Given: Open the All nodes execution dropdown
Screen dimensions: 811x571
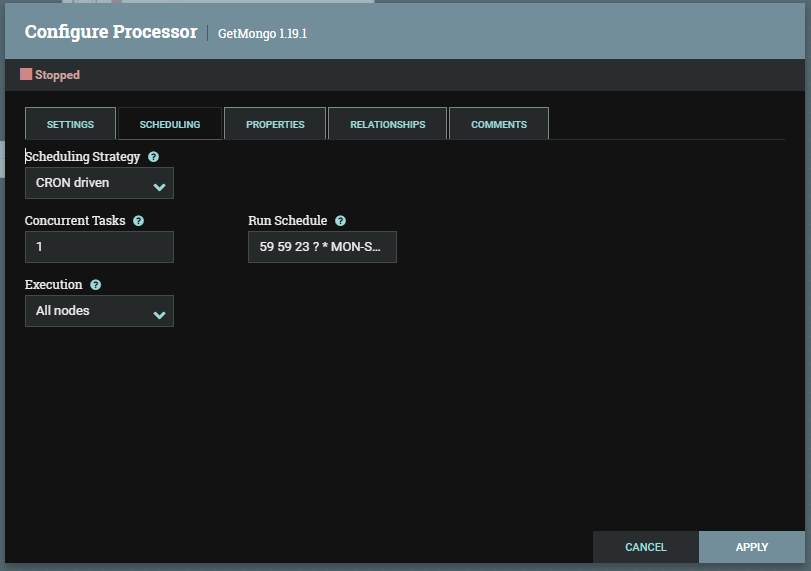Looking at the screenshot, I should click(99, 311).
